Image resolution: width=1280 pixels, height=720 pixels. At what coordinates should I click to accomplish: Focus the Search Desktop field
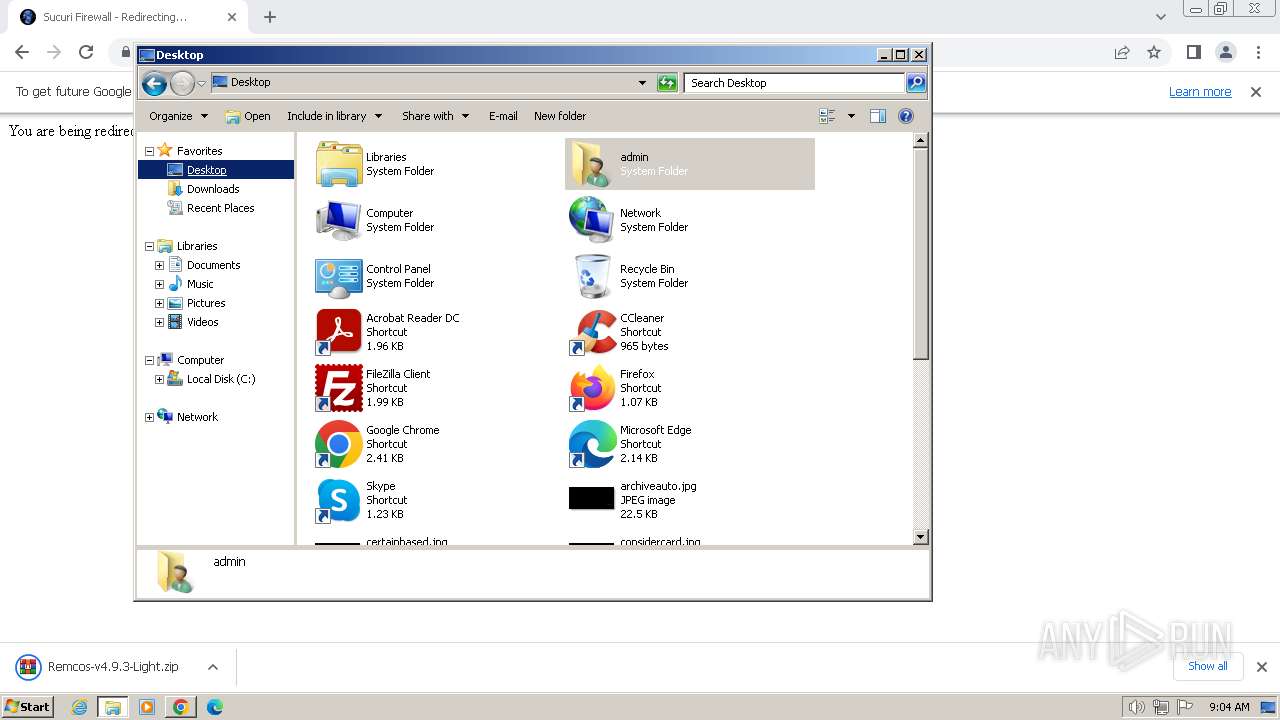point(795,83)
